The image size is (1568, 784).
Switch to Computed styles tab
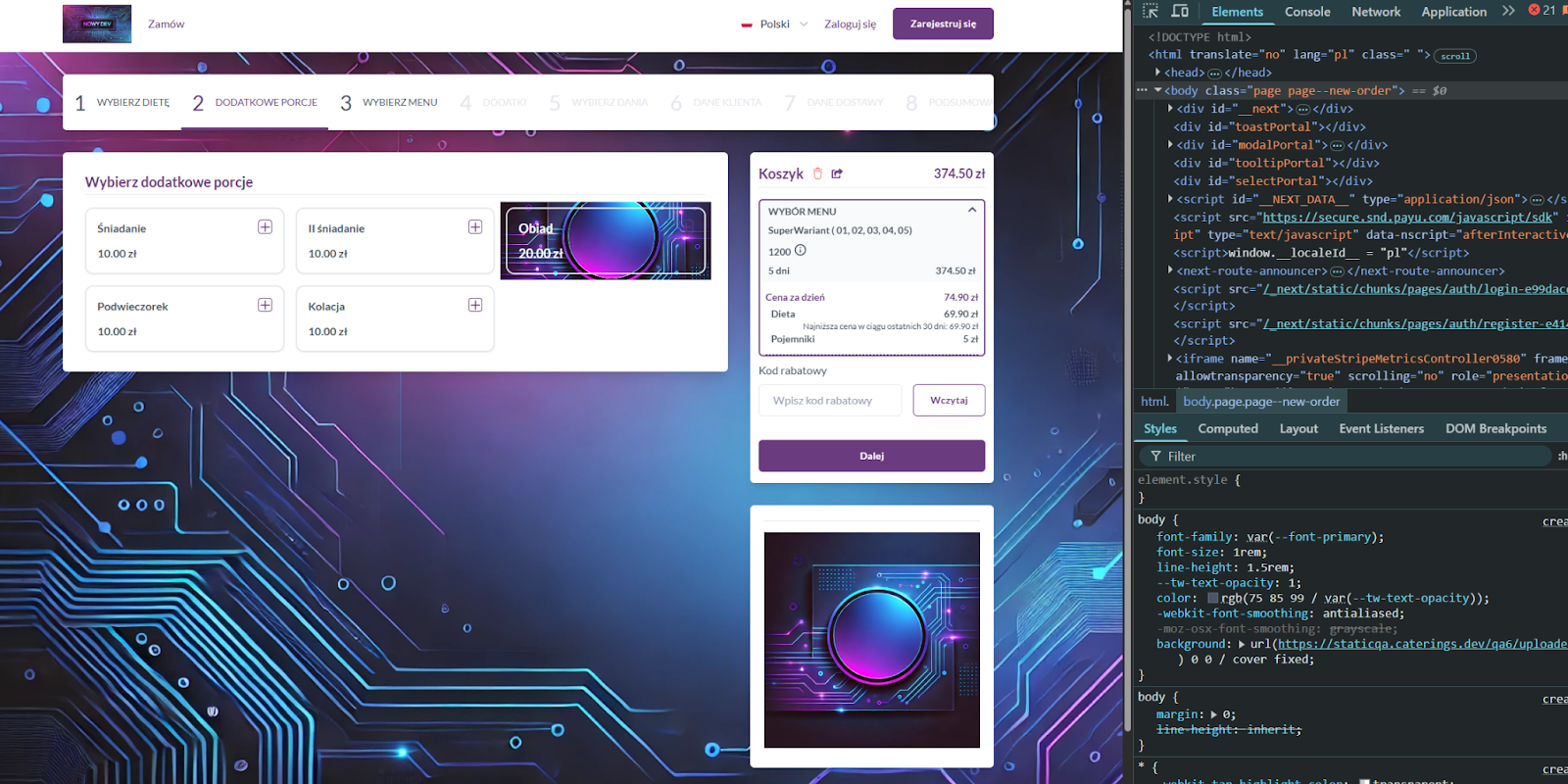pos(1228,428)
